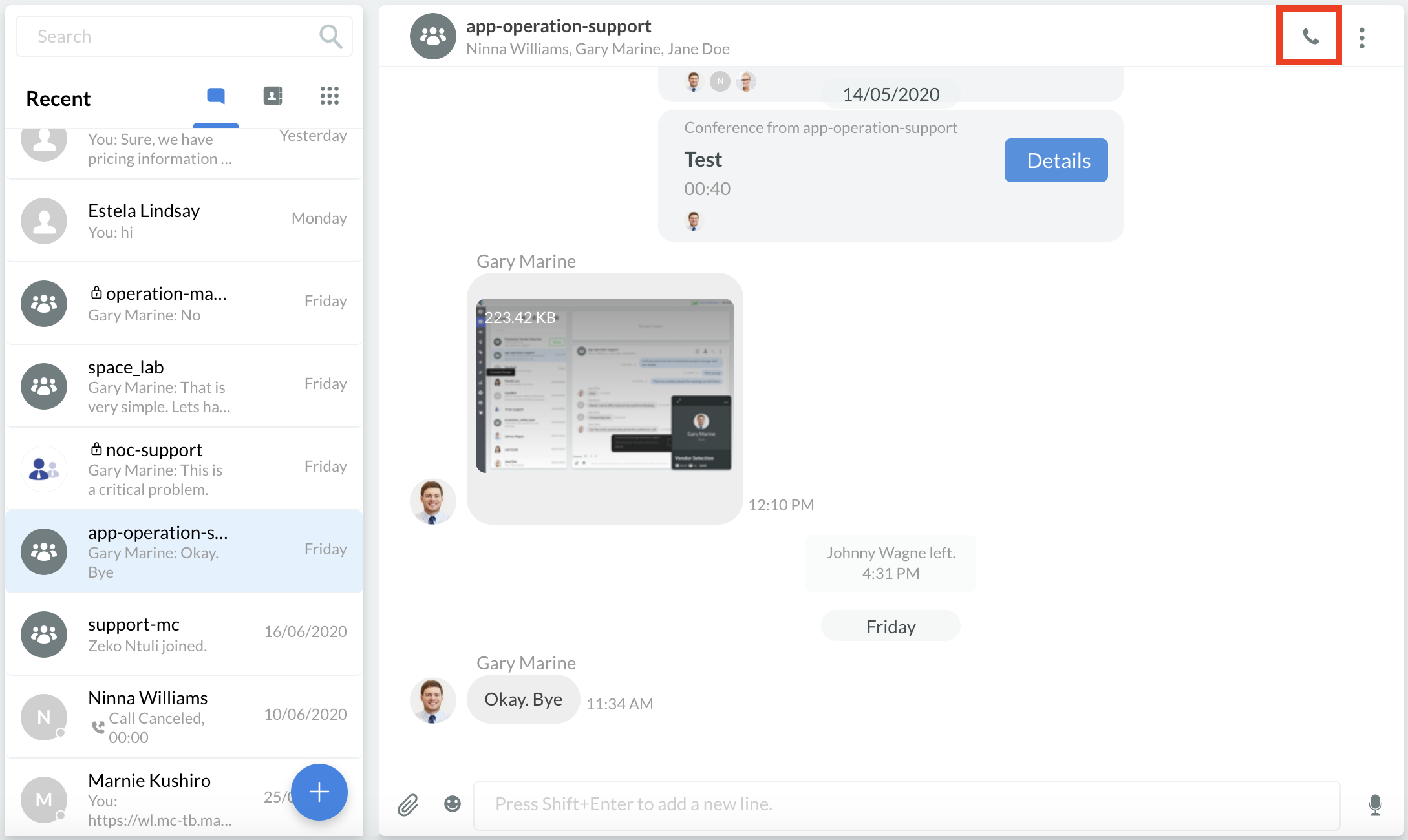Click the Call Canceled phone icon in Ninna Williams row
1408x840 pixels.
(x=98, y=727)
